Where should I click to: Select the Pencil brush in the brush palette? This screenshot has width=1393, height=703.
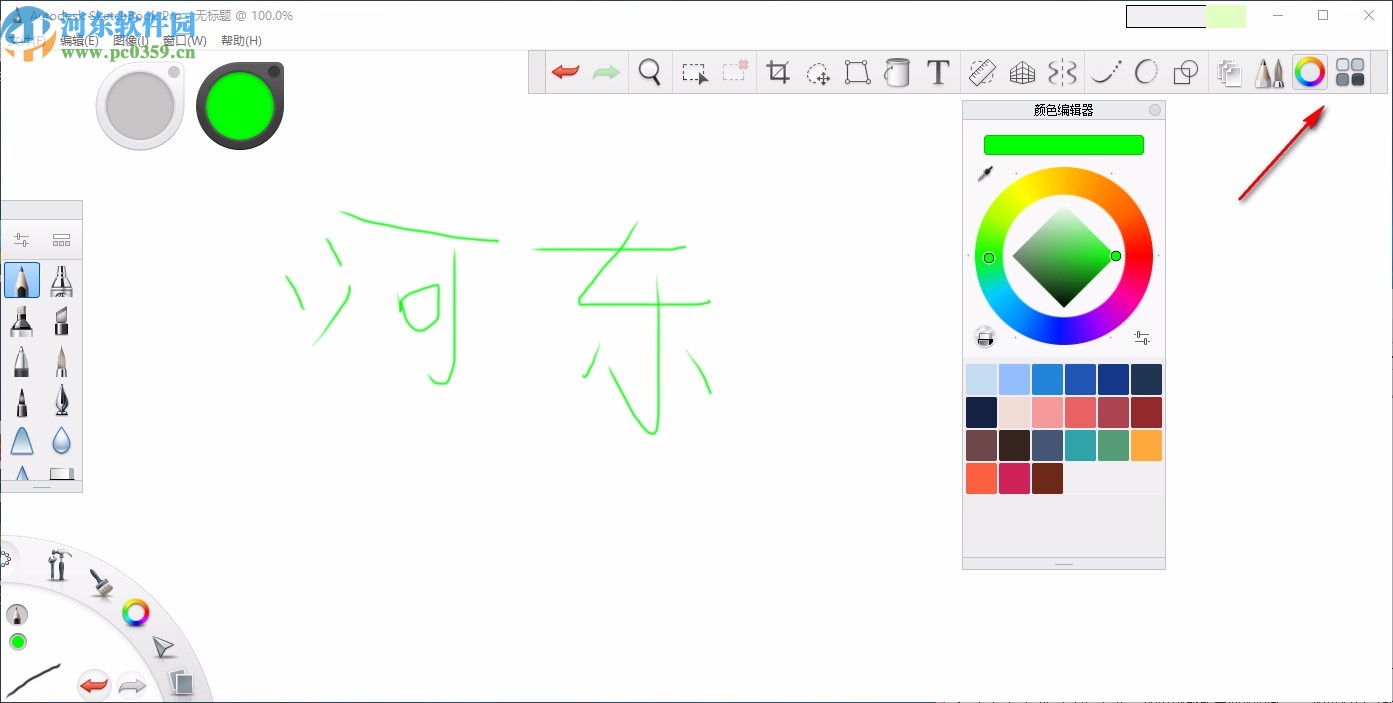(22, 280)
